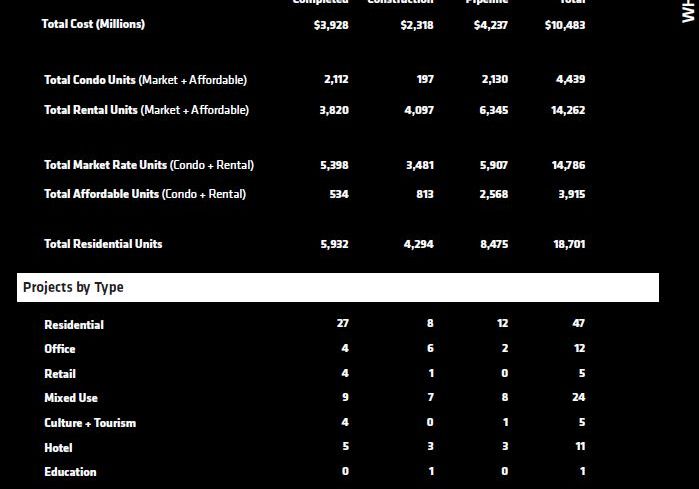The height and width of the screenshot is (489, 699).
Task: Select the Total Condo Units row label
Action: [145, 80]
